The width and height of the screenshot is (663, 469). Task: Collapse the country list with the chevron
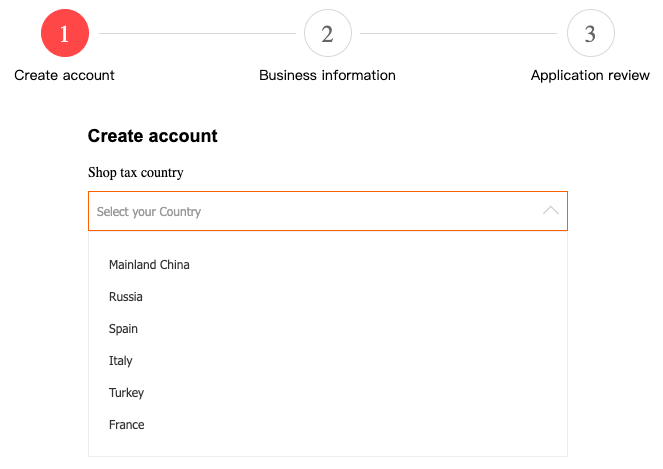click(x=550, y=211)
